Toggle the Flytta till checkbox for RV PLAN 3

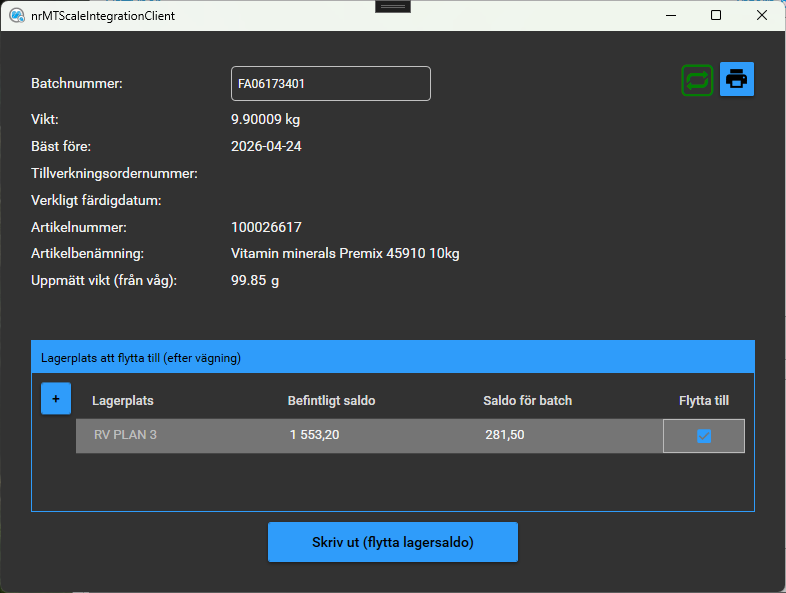point(704,436)
